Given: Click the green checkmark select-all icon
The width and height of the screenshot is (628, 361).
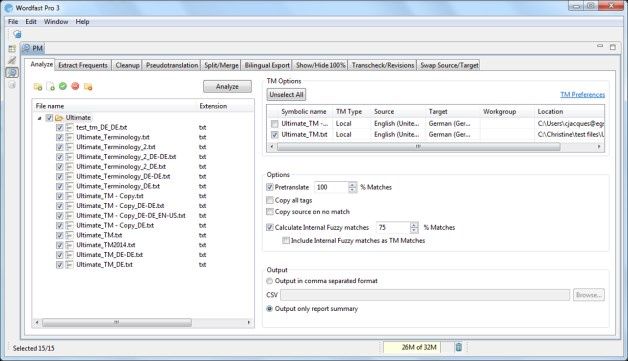Looking at the screenshot, I should click(63, 86).
